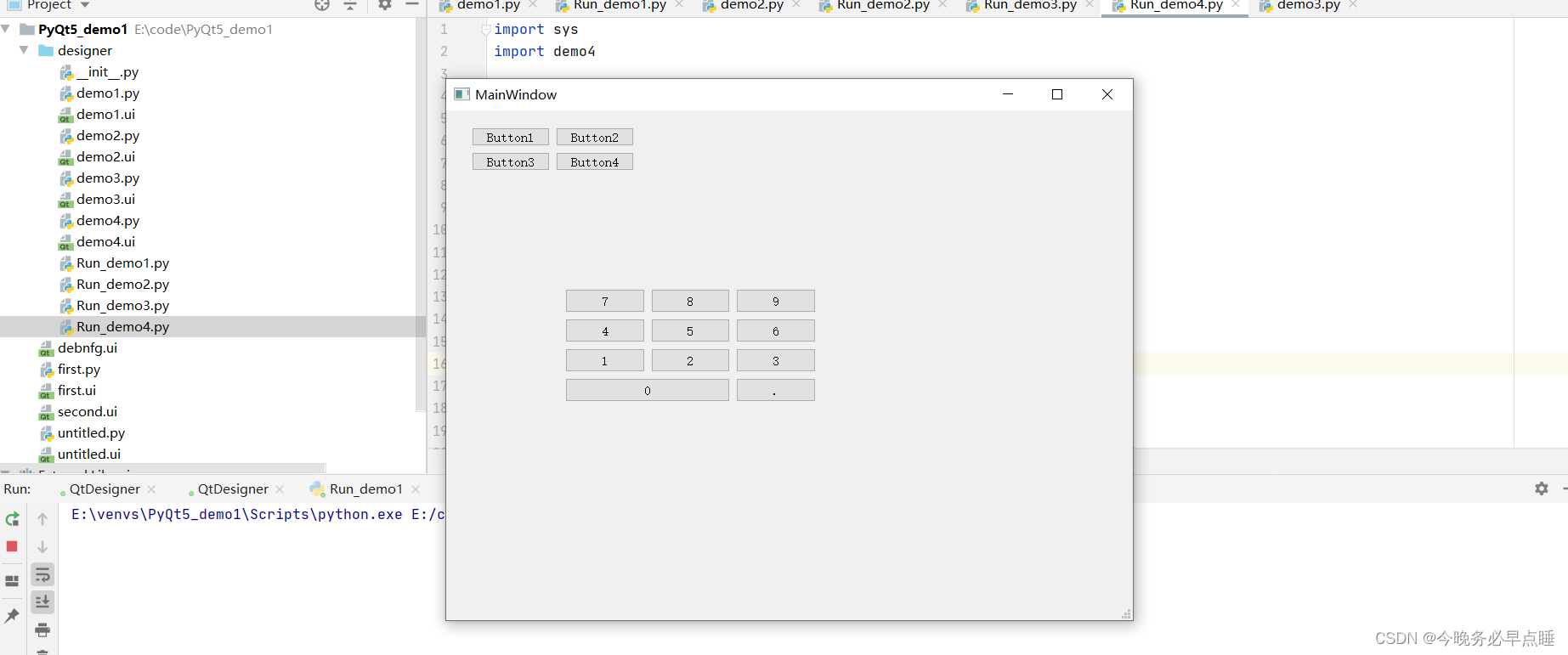Collapse the designer folder
This screenshot has width=1568, height=655.
(x=24, y=50)
